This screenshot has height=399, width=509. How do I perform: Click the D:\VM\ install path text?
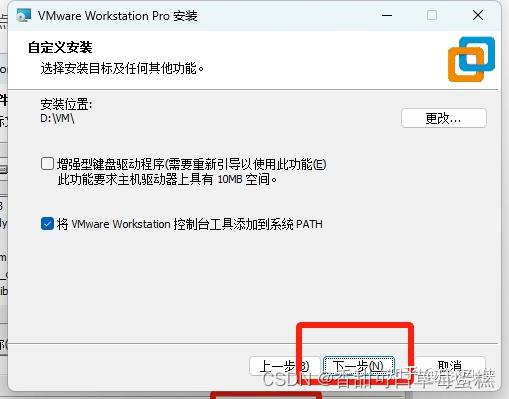pos(57,118)
